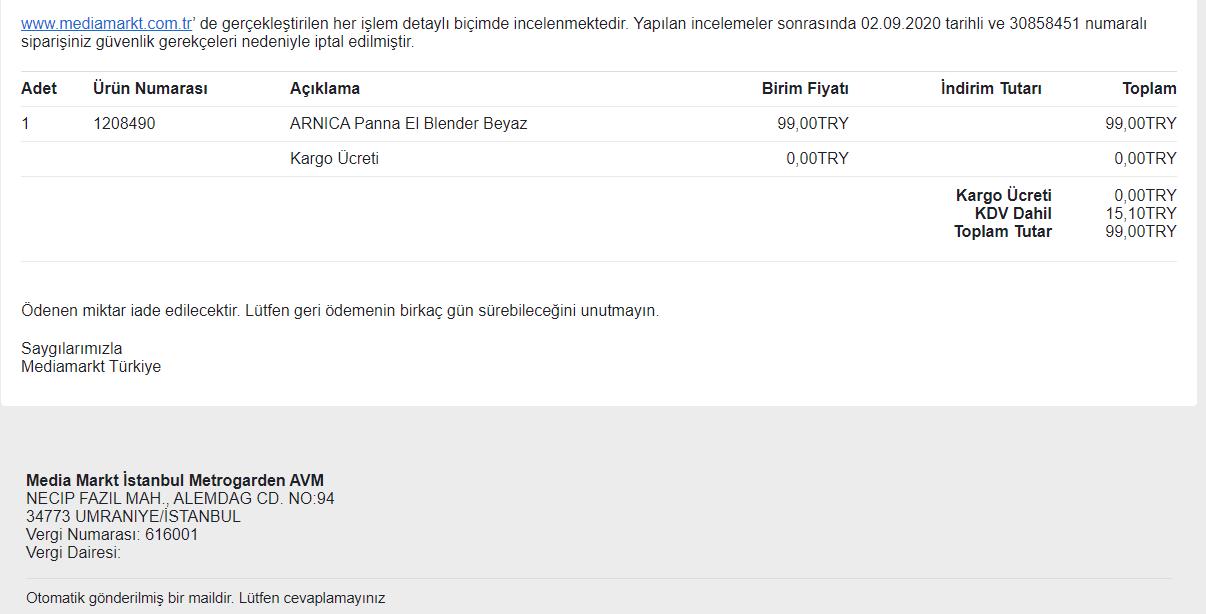Click the Açıklama column header

[325, 89]
